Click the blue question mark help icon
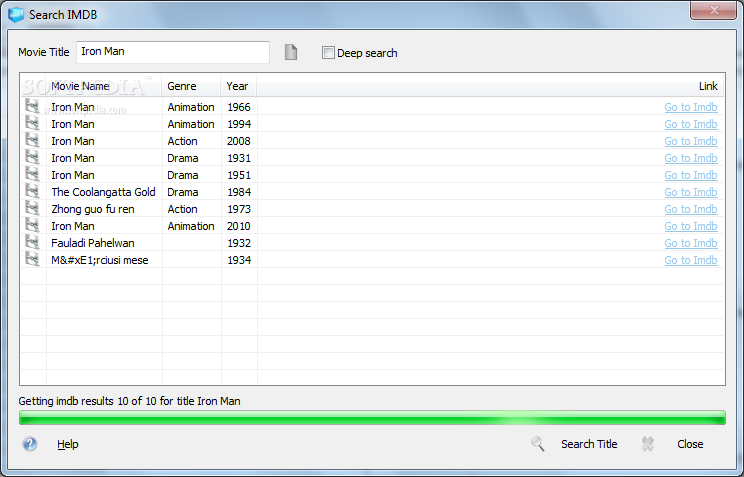 pos(30,444)
